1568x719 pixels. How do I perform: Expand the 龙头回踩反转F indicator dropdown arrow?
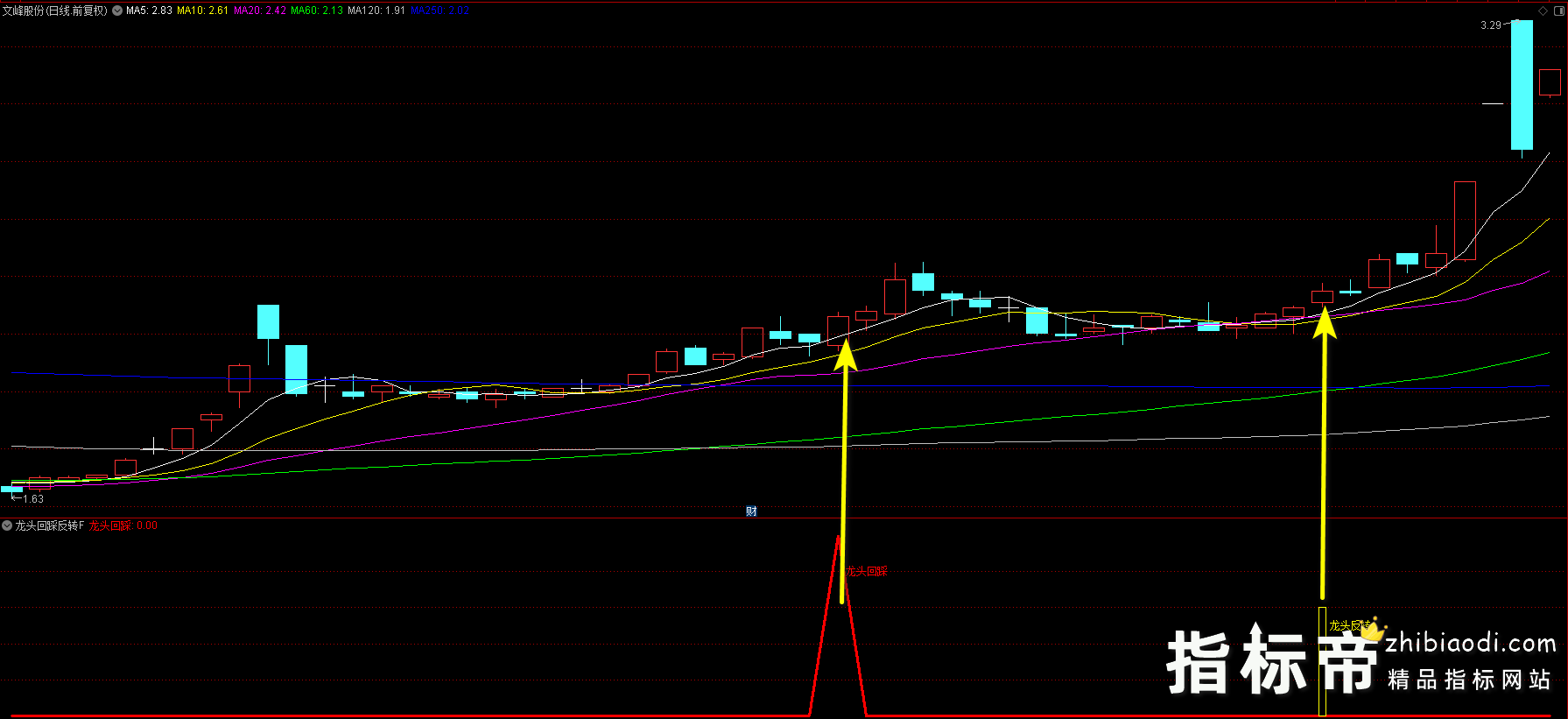[7, 525]
